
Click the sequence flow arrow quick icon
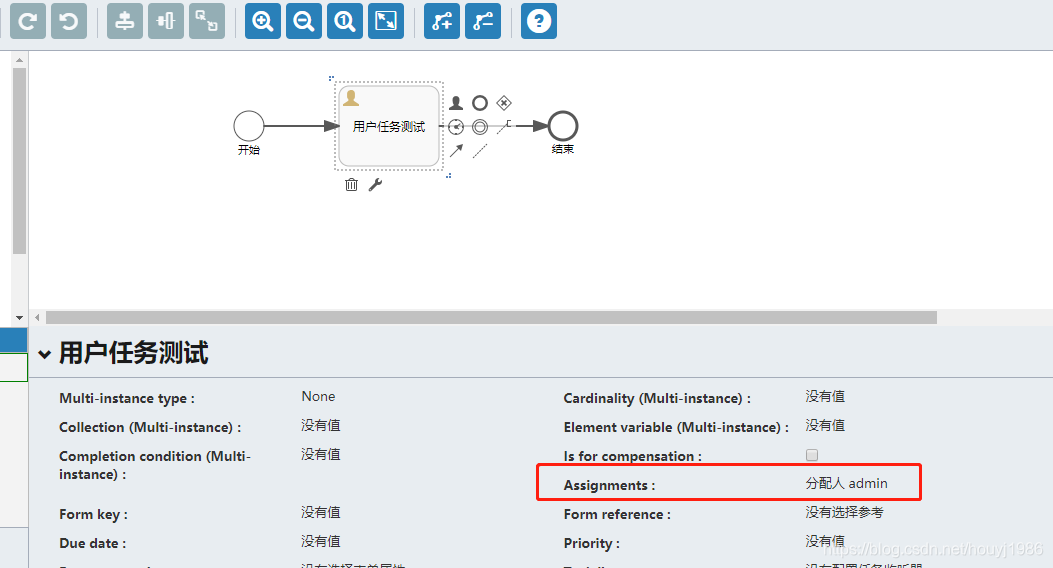coord(456,150)
